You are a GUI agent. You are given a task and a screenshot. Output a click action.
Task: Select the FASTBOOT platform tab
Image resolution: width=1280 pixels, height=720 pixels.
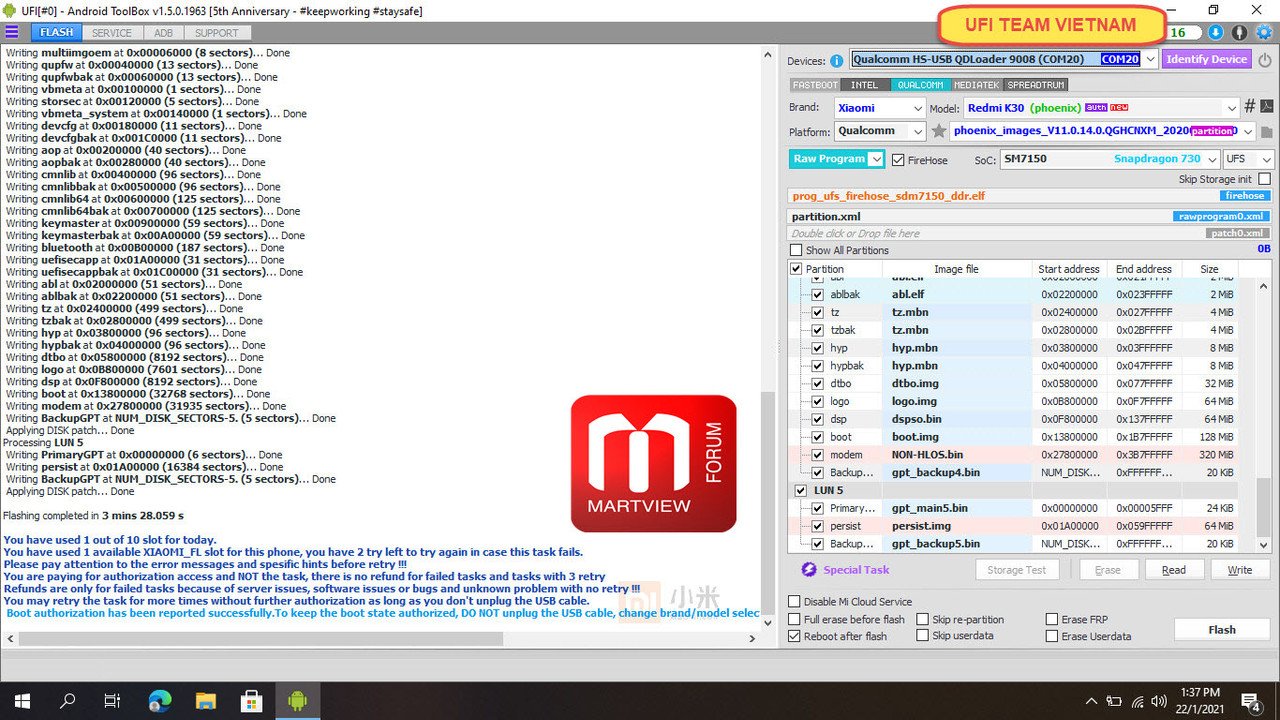coord(814,85)
